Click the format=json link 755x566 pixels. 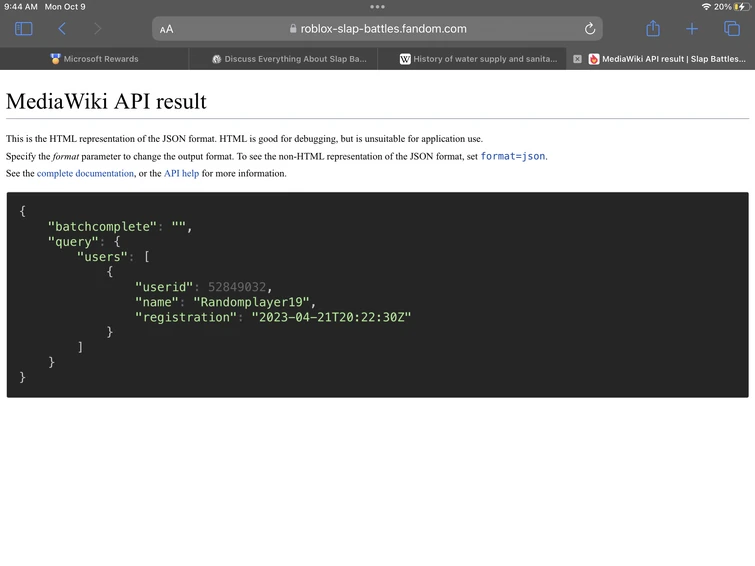[x=513, y=156]
